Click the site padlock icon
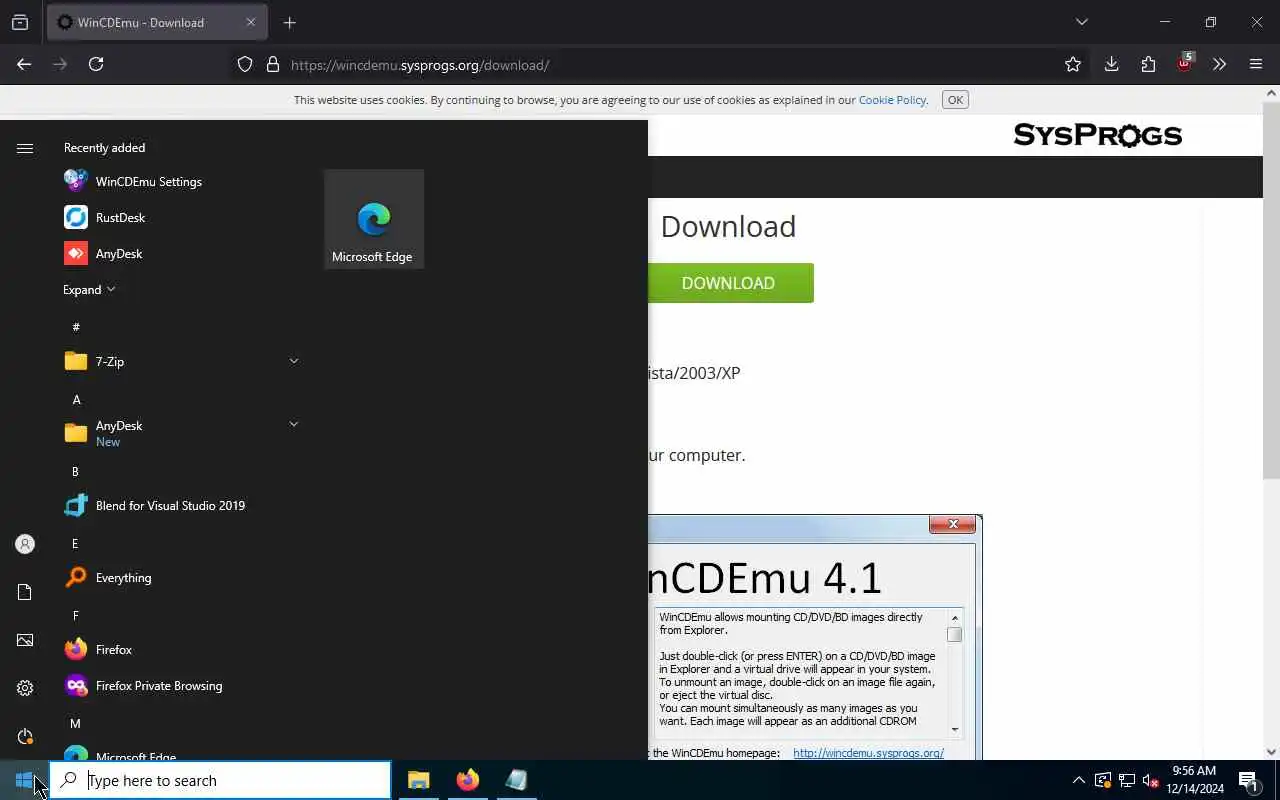This screenshot has width=1280, height=800. click(x=272, y=65)
